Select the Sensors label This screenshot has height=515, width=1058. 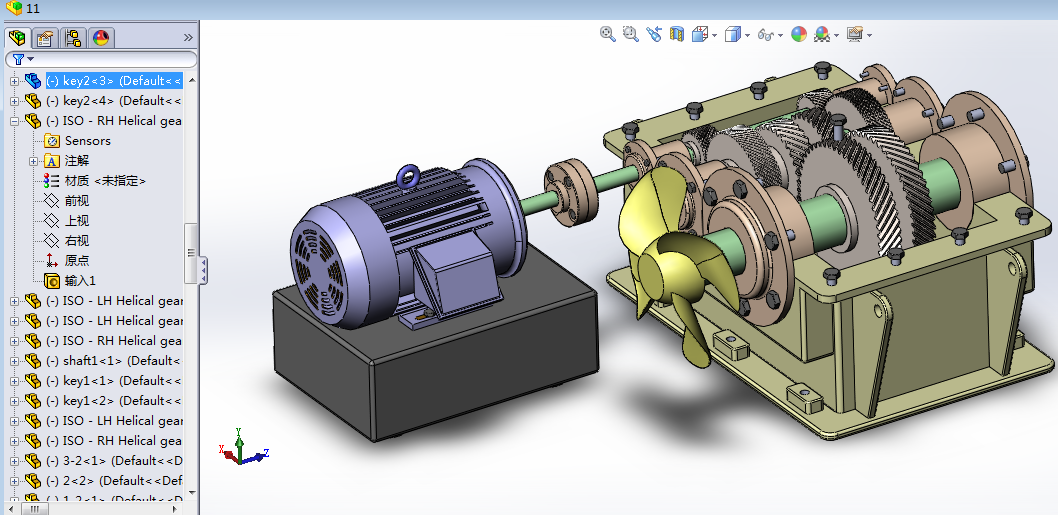[x=88, y=141]
